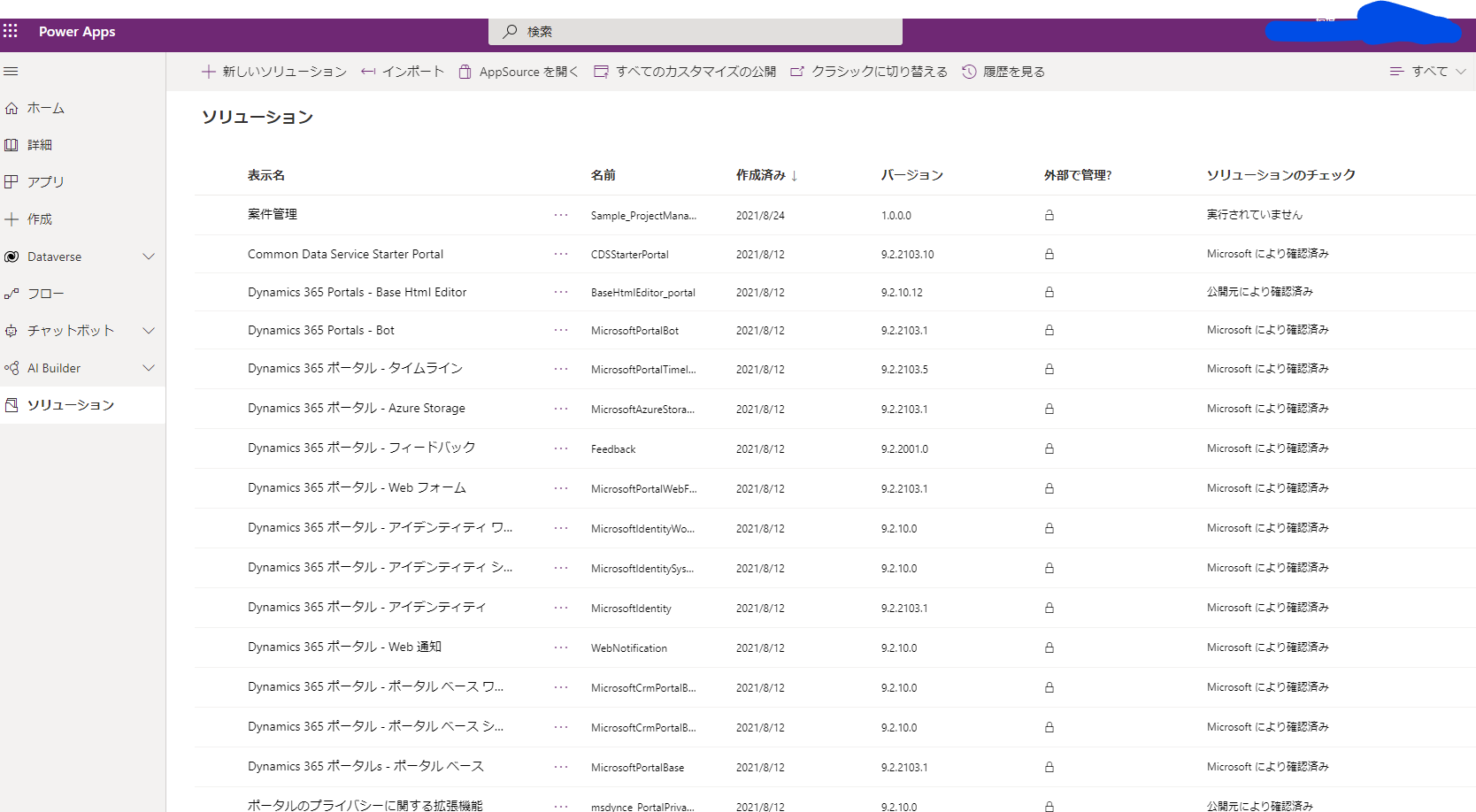The height and width of the screenshot is (812, 1476).
Task: Select フロー in the sidebar
Action: (x=82, y=294)
